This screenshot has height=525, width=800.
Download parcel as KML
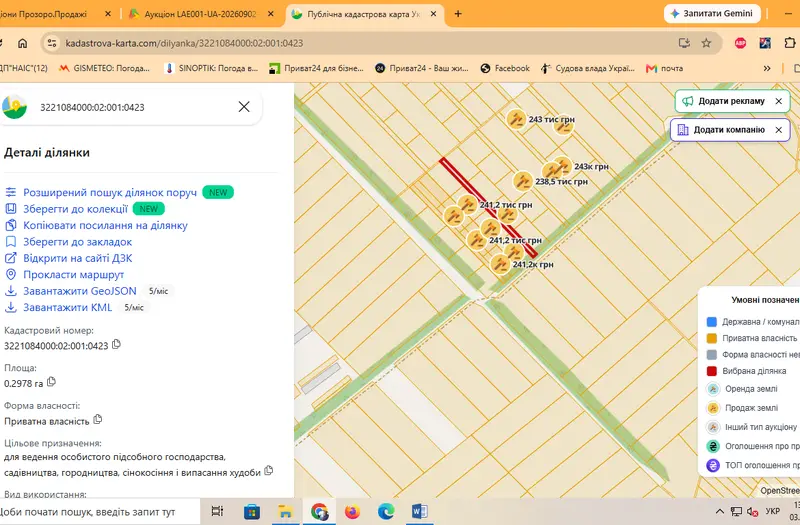67,307
